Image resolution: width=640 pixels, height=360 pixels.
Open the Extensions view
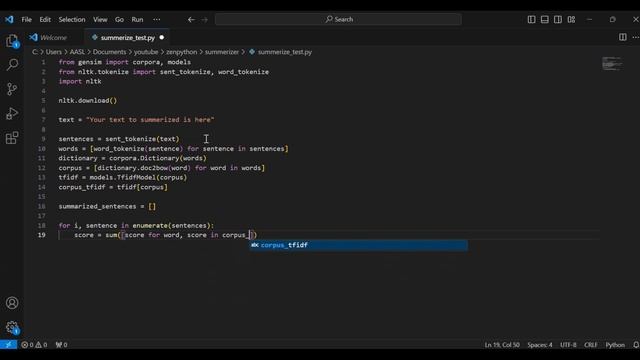tap(12, 138)
